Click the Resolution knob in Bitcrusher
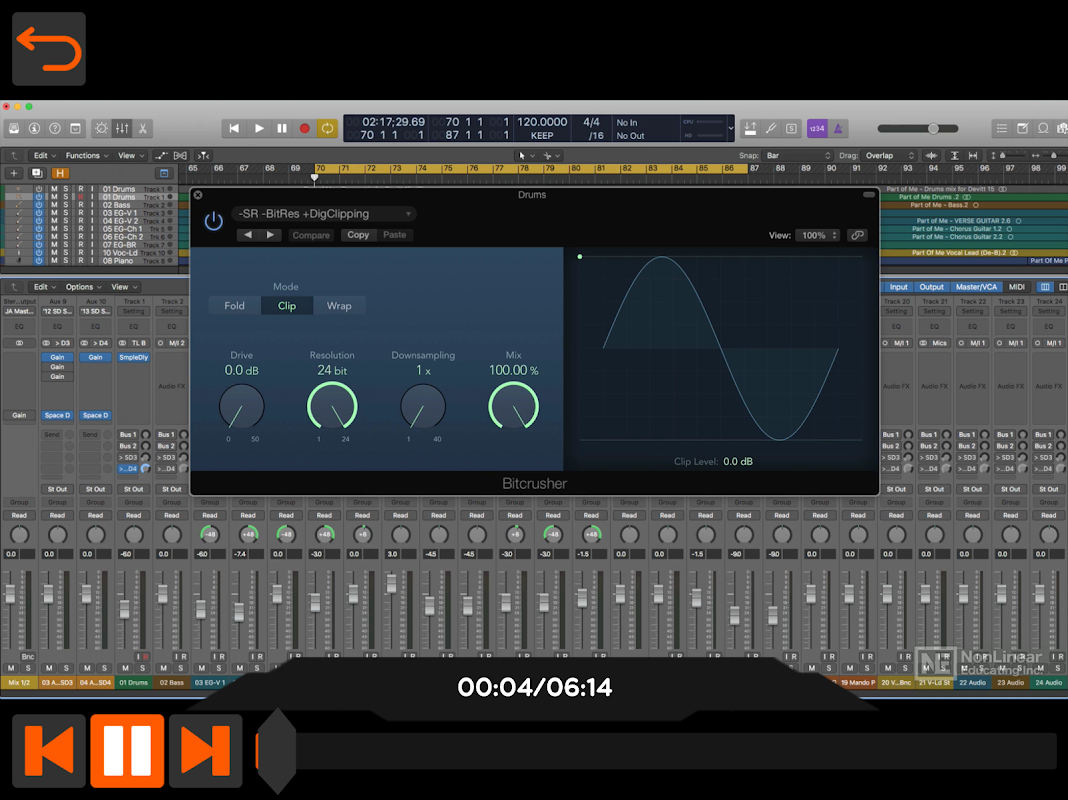The width and height of the screenshot is (1068, 800). 332,406
